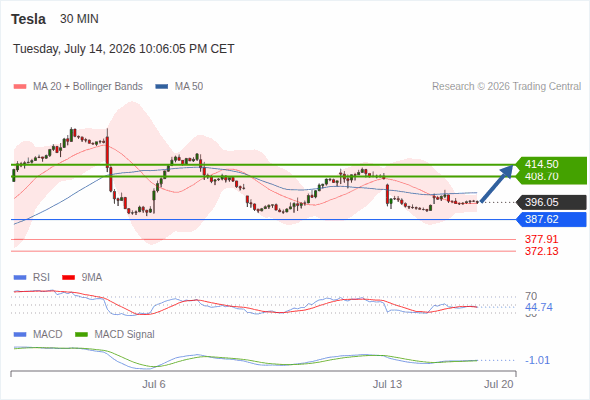Click the 387.62 blue pivot label
The height and width of the screenshot is (400, 590).
tap(551, 219)
